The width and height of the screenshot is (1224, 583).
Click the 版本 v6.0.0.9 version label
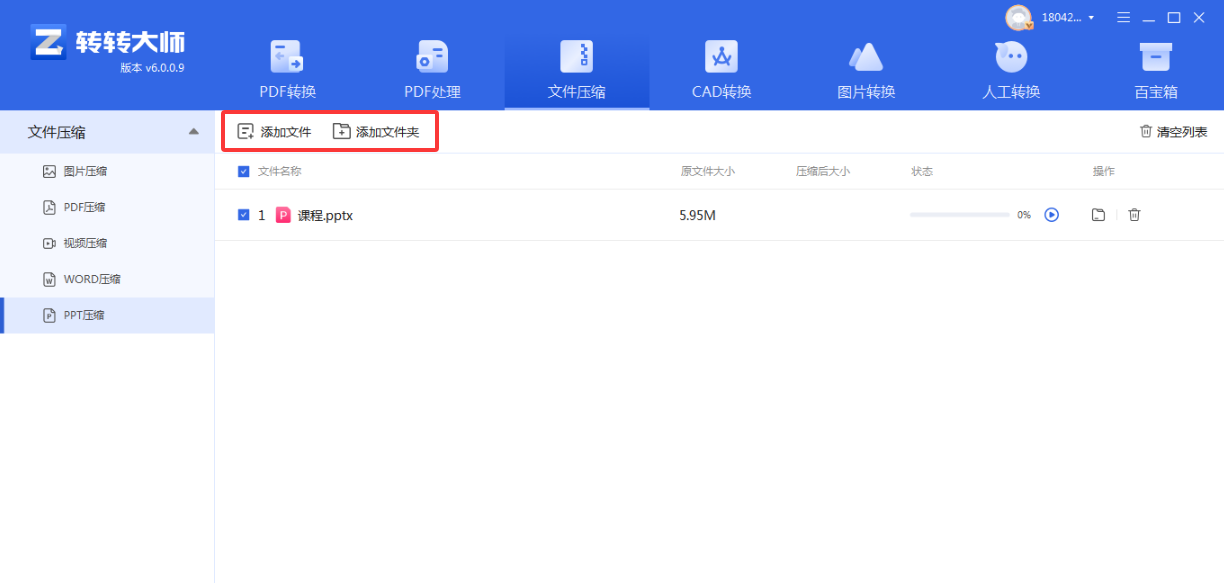pyautogui.click(x=152, y=68)
